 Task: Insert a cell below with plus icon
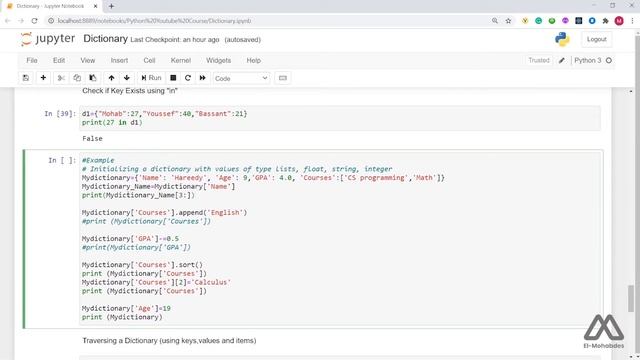(43, 78)
